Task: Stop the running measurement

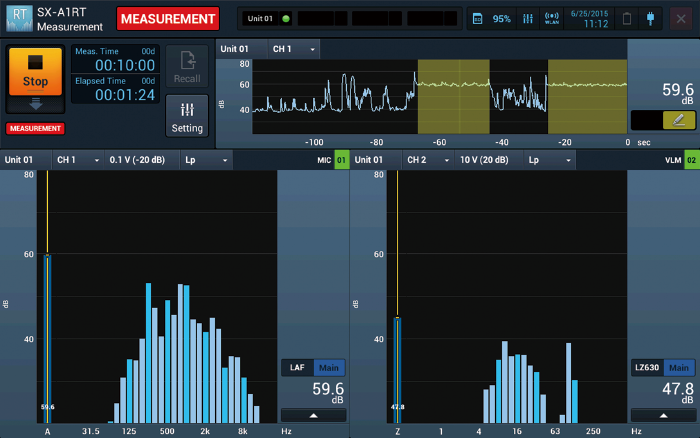Action: pos(35,71)
